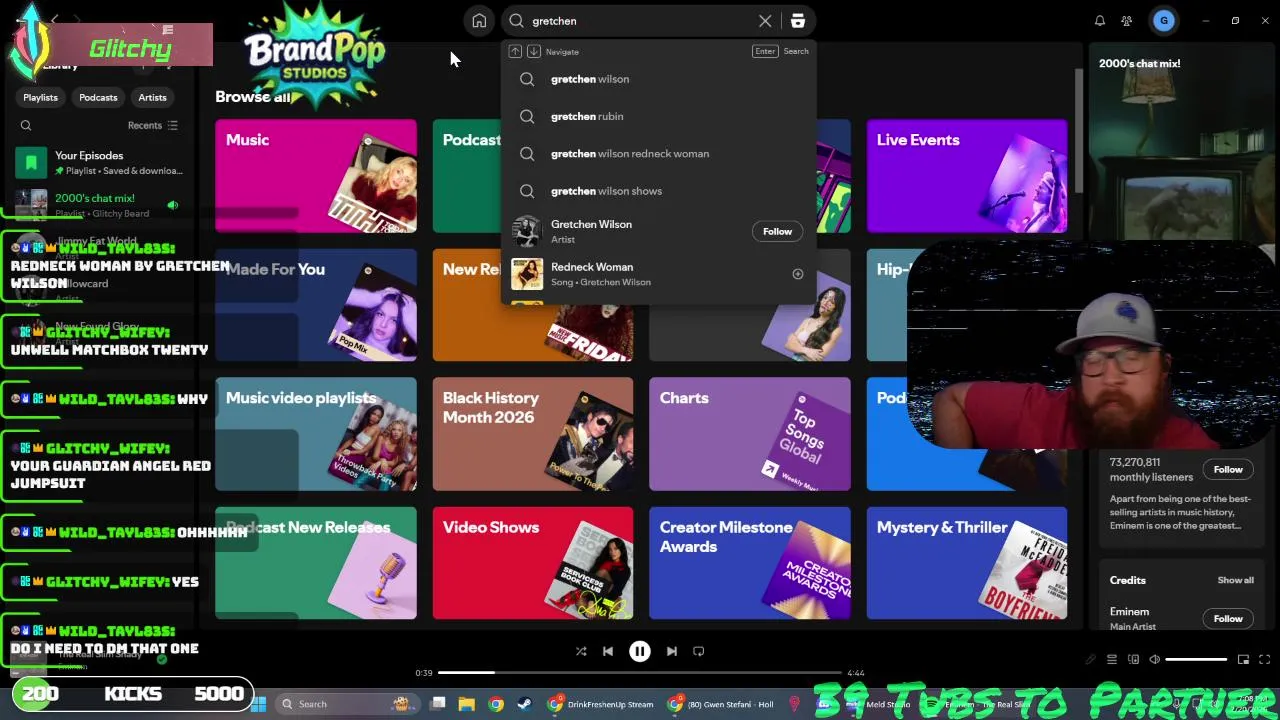Click the Redneck Woman album art thumbnail
This screenshot has width=1280, height=720.
click(x=527, y=274)
